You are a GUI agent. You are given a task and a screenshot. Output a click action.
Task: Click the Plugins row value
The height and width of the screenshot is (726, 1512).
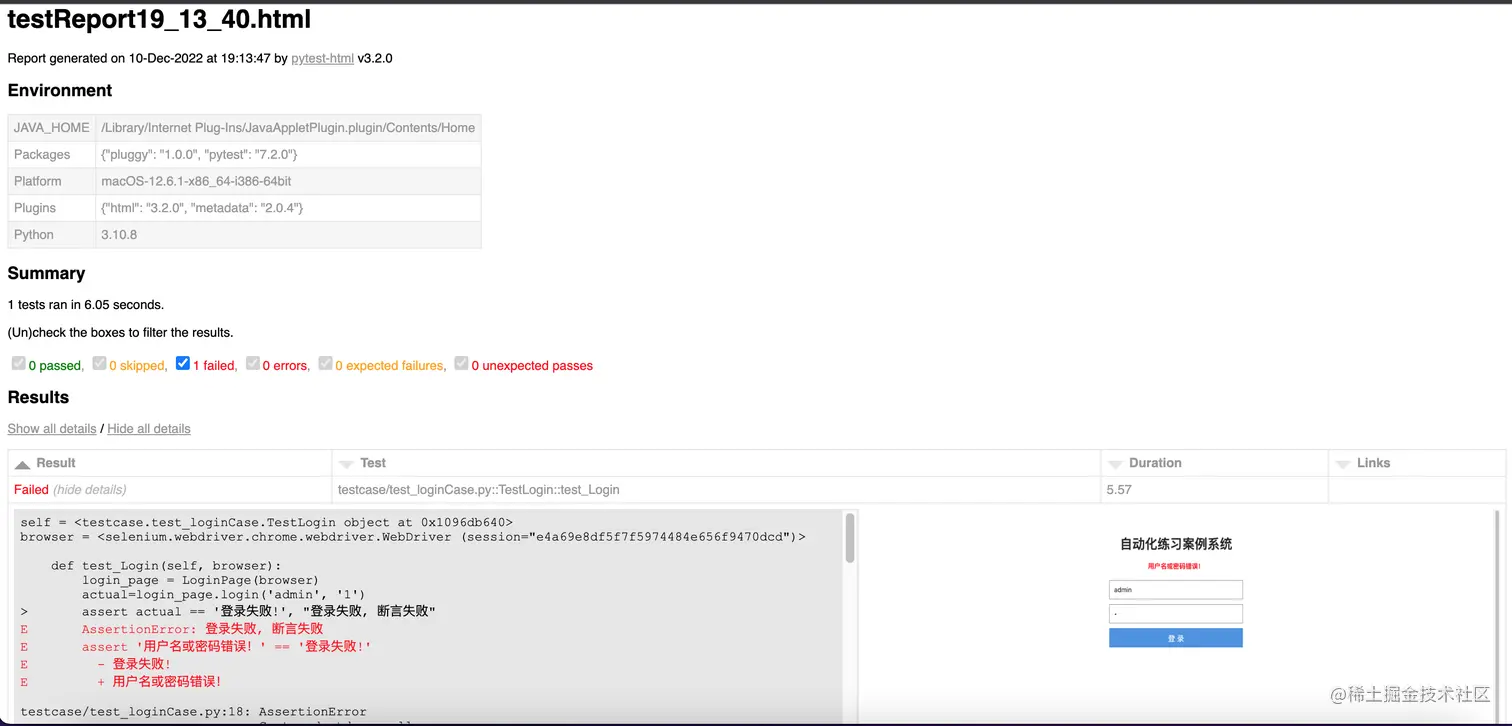click(x=202, y=208)
